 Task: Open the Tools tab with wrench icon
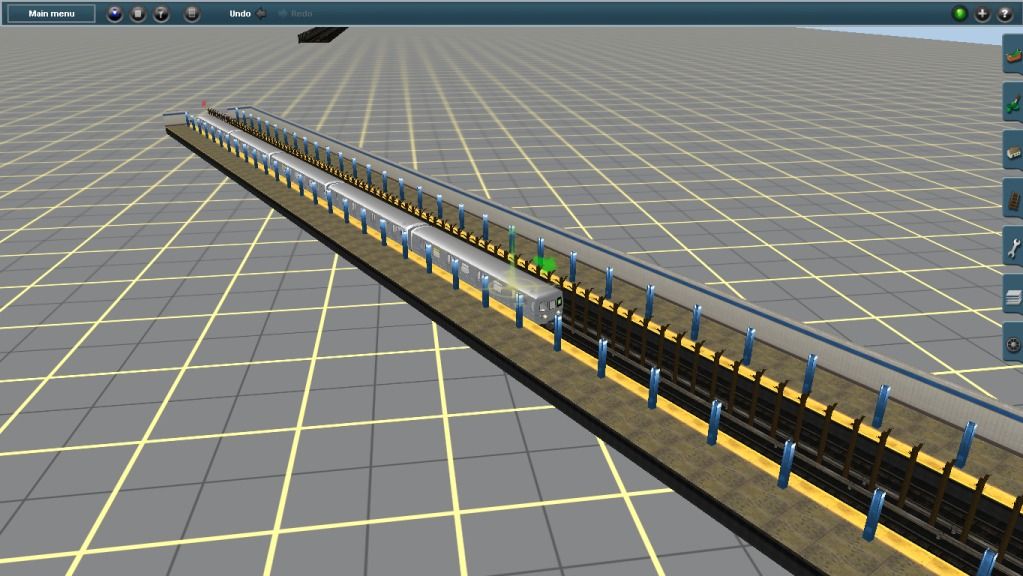(1013, 247)
